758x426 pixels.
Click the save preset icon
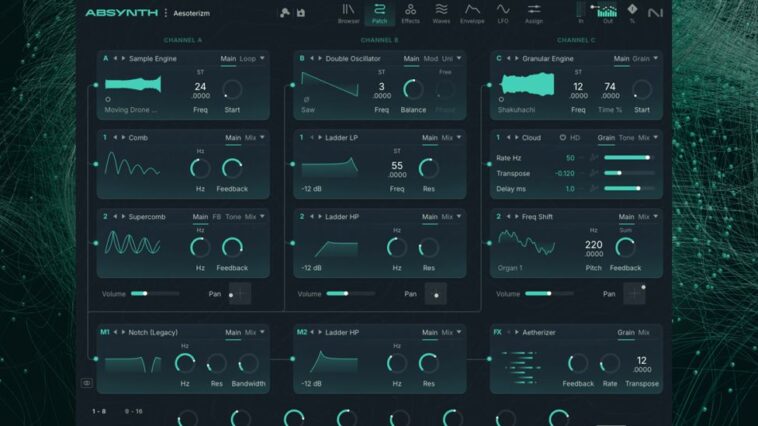click(301, 13)
